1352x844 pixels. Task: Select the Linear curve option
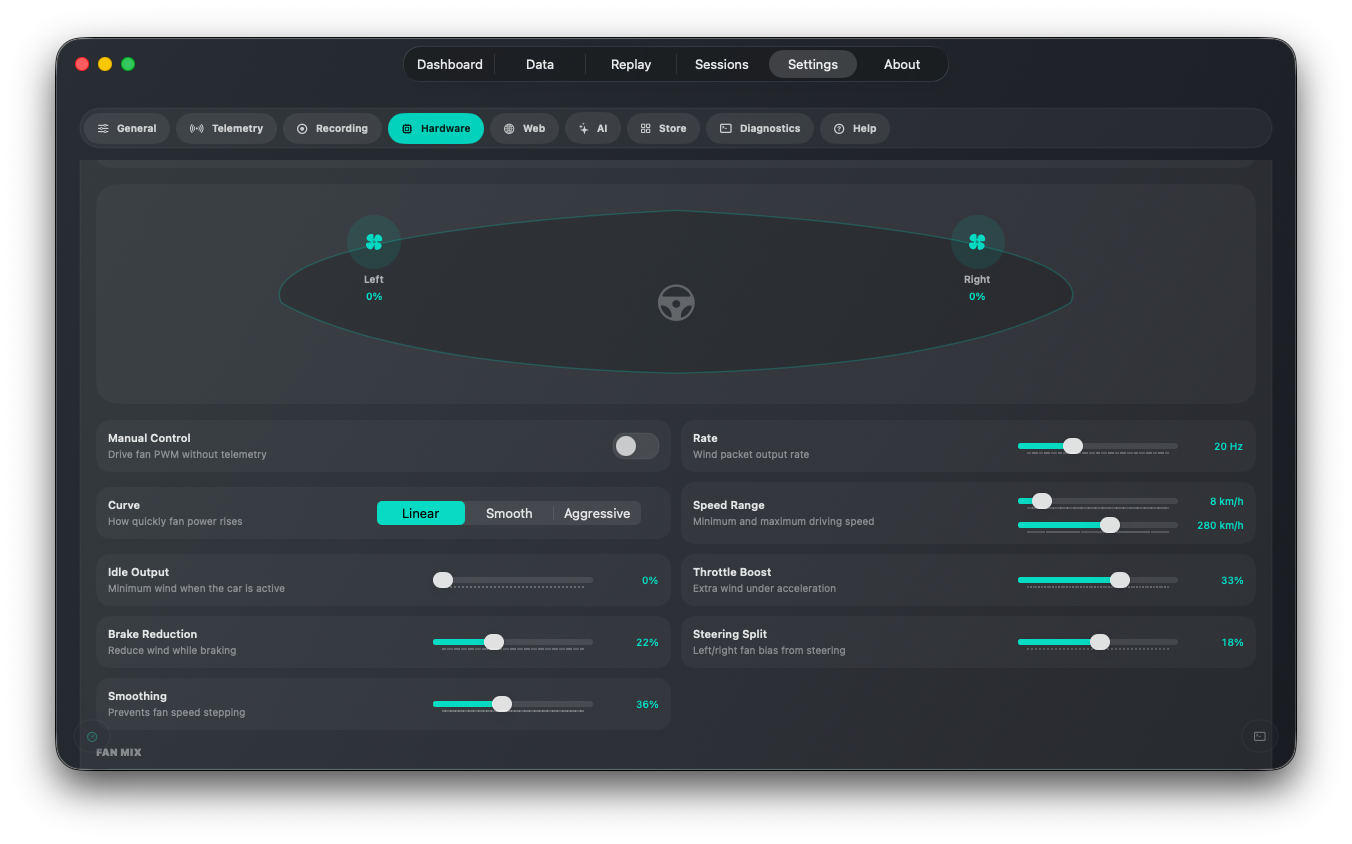coord(421,513)
